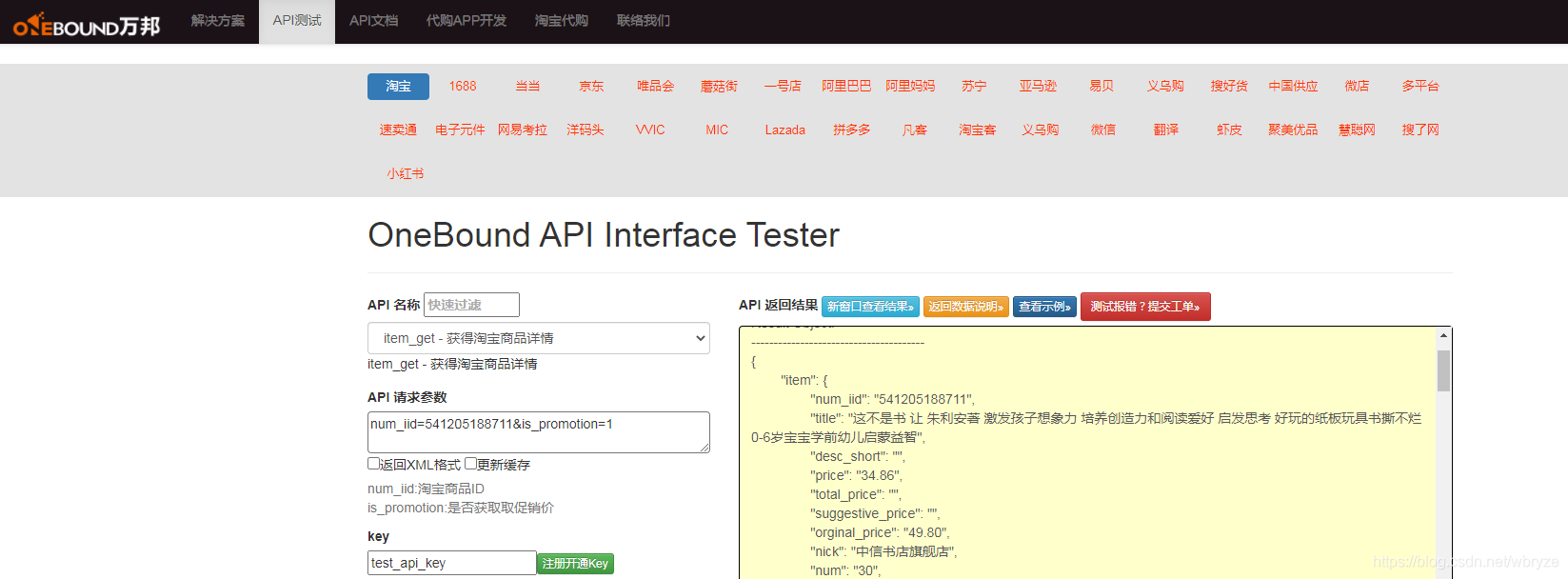
Task: Tick the 更新缓存 checkbox
Action: pyautogui.click(x=470, y=464)
